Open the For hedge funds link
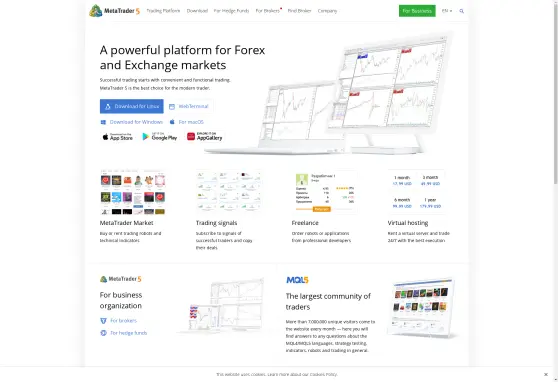 [x=128, y=333]
